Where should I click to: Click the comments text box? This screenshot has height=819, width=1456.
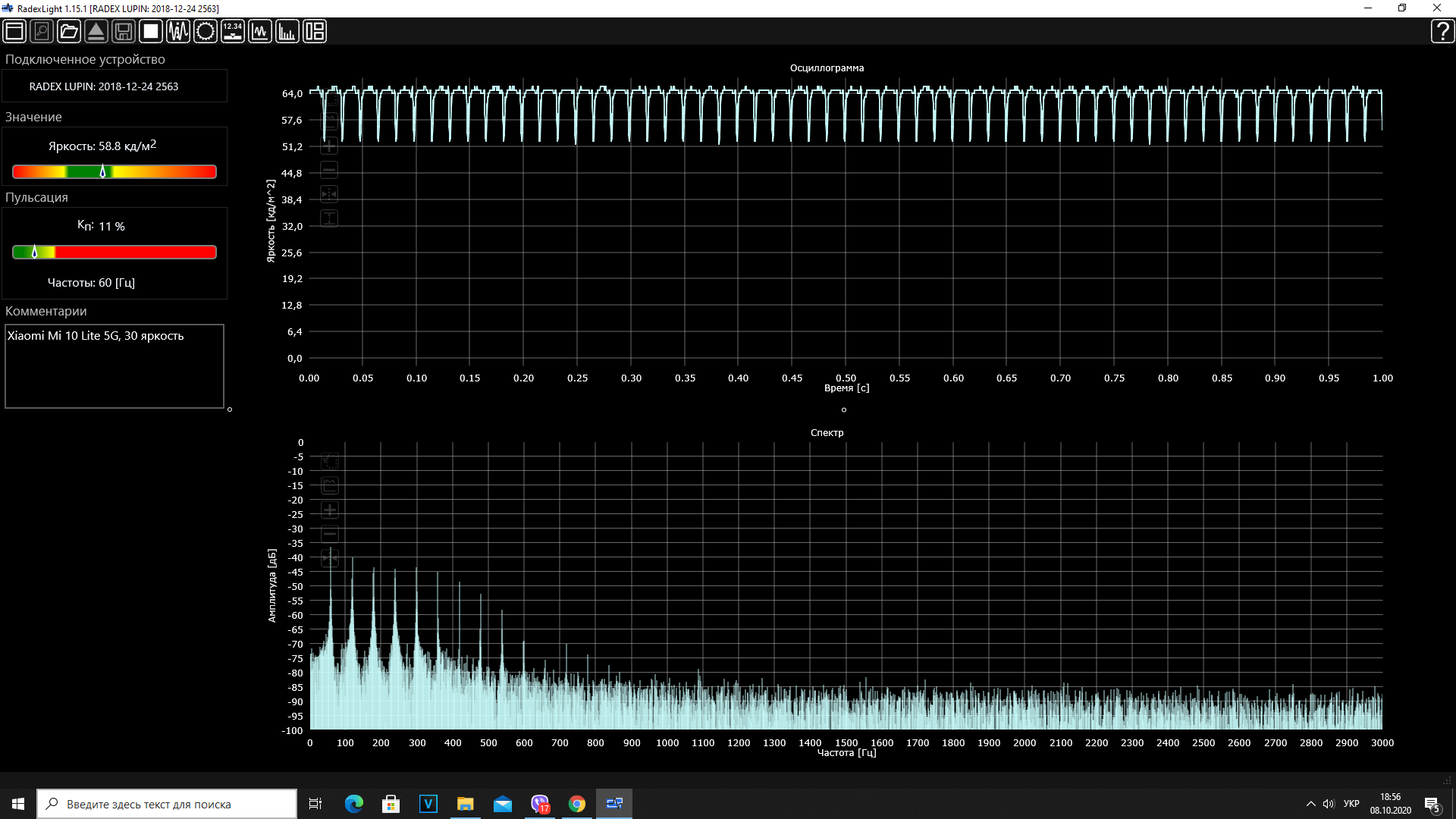click(115, 366)
